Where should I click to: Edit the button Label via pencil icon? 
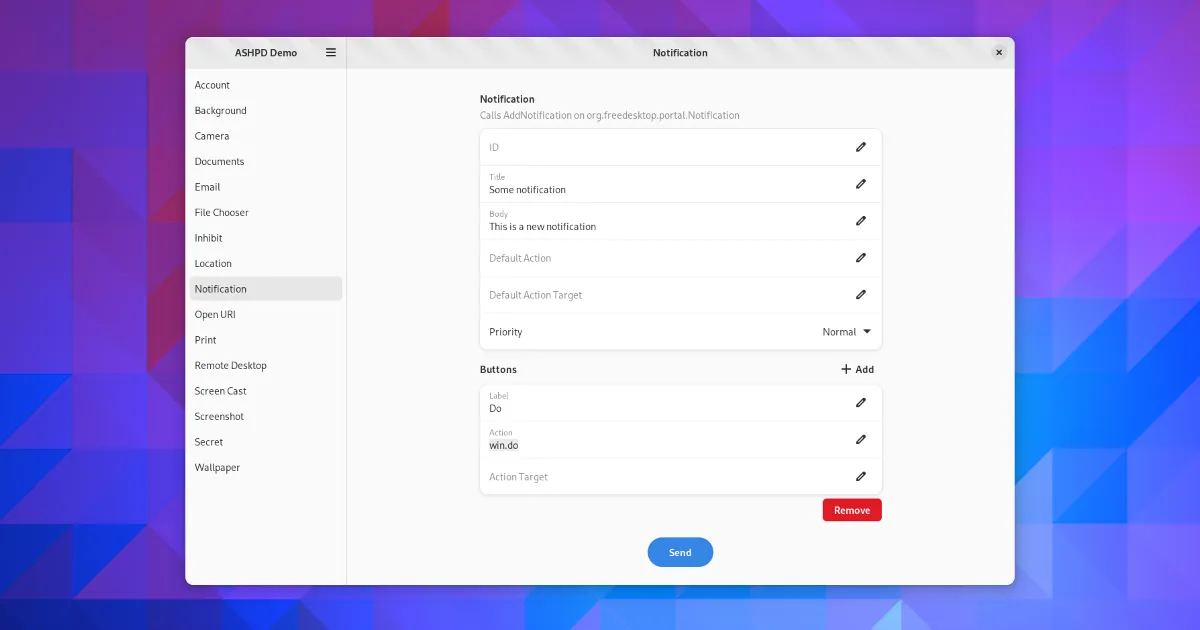coord(860,403)
